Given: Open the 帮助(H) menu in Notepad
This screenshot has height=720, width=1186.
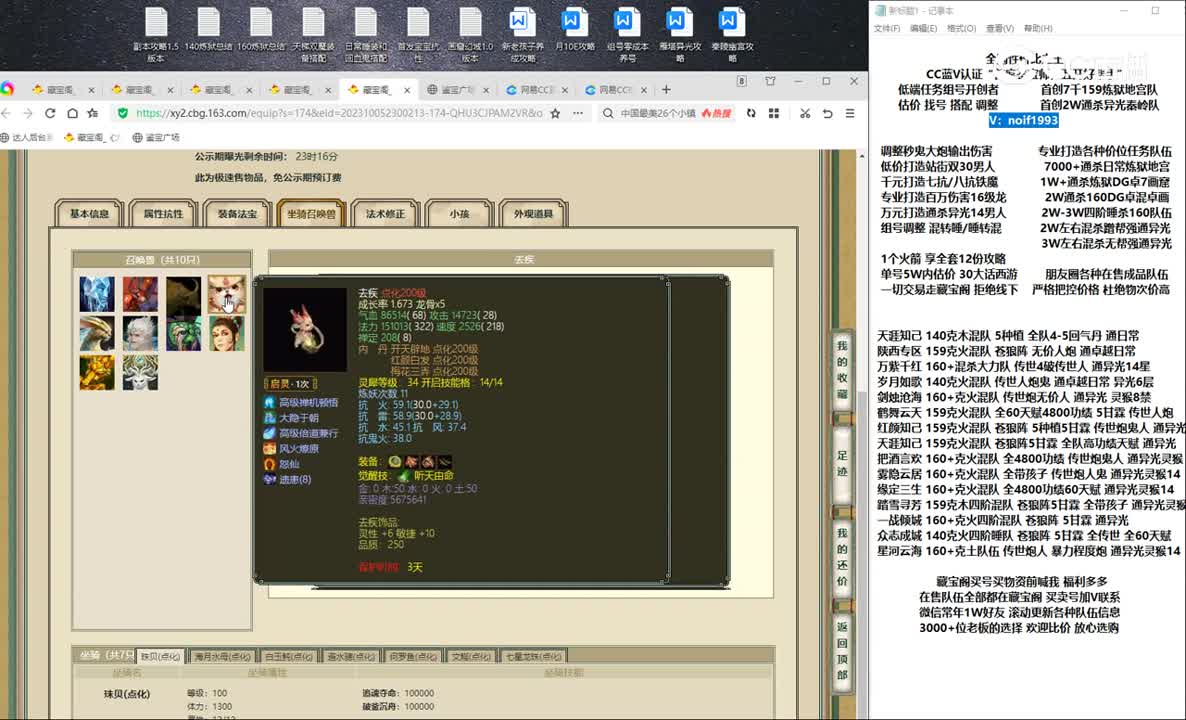Looking at the screenshot, I should pyautogui.click(x=1038, y=29).
